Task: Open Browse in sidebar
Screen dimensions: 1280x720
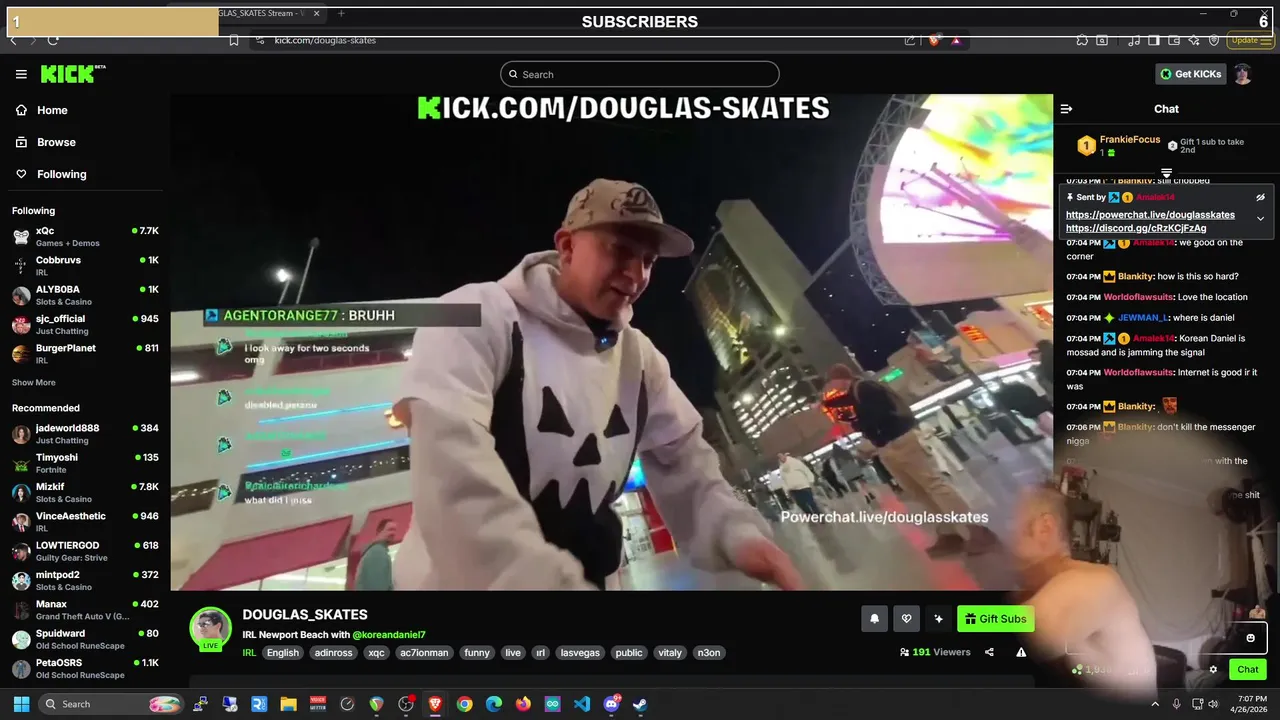Action: (85, 142)
